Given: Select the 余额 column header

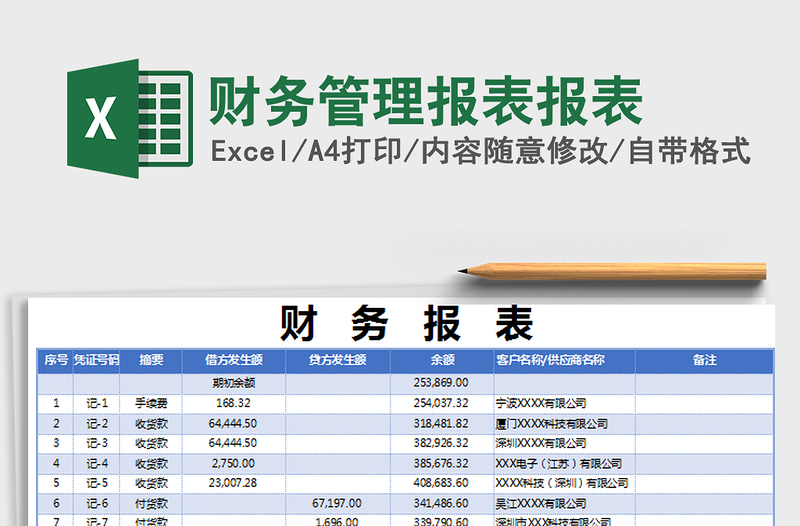Looking at the screenshot, I should pos(442,360).
